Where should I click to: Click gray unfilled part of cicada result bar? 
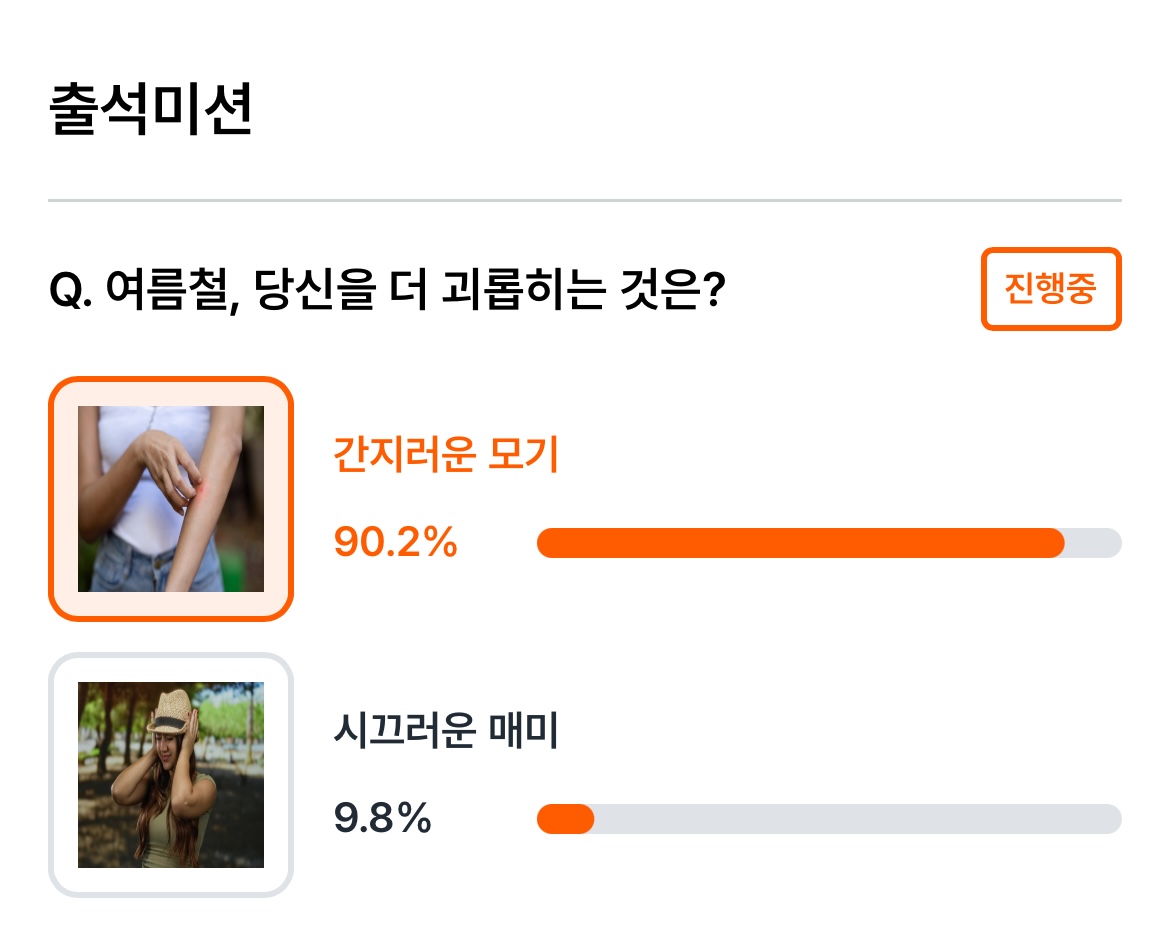pos(858,819)
